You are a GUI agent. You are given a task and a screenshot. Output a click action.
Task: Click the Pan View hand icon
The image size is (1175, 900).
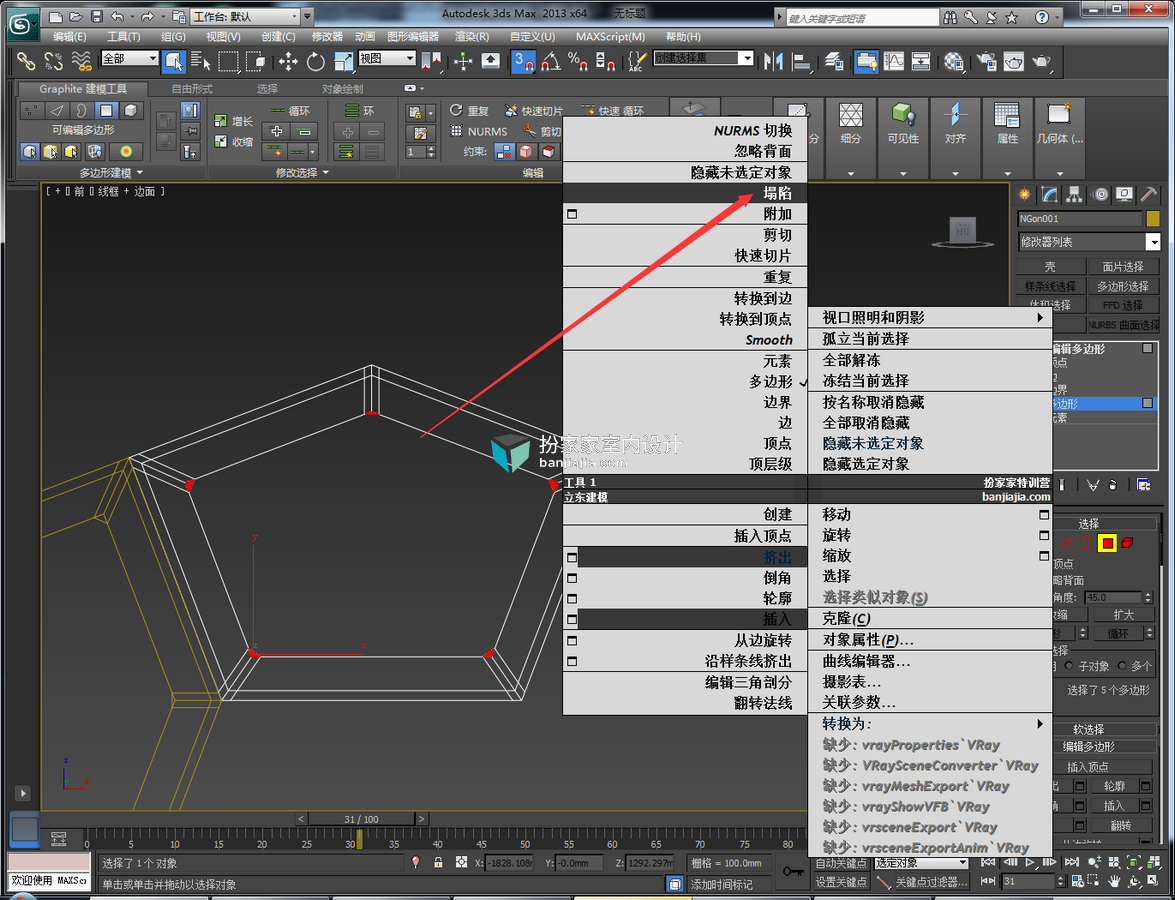1115,881
